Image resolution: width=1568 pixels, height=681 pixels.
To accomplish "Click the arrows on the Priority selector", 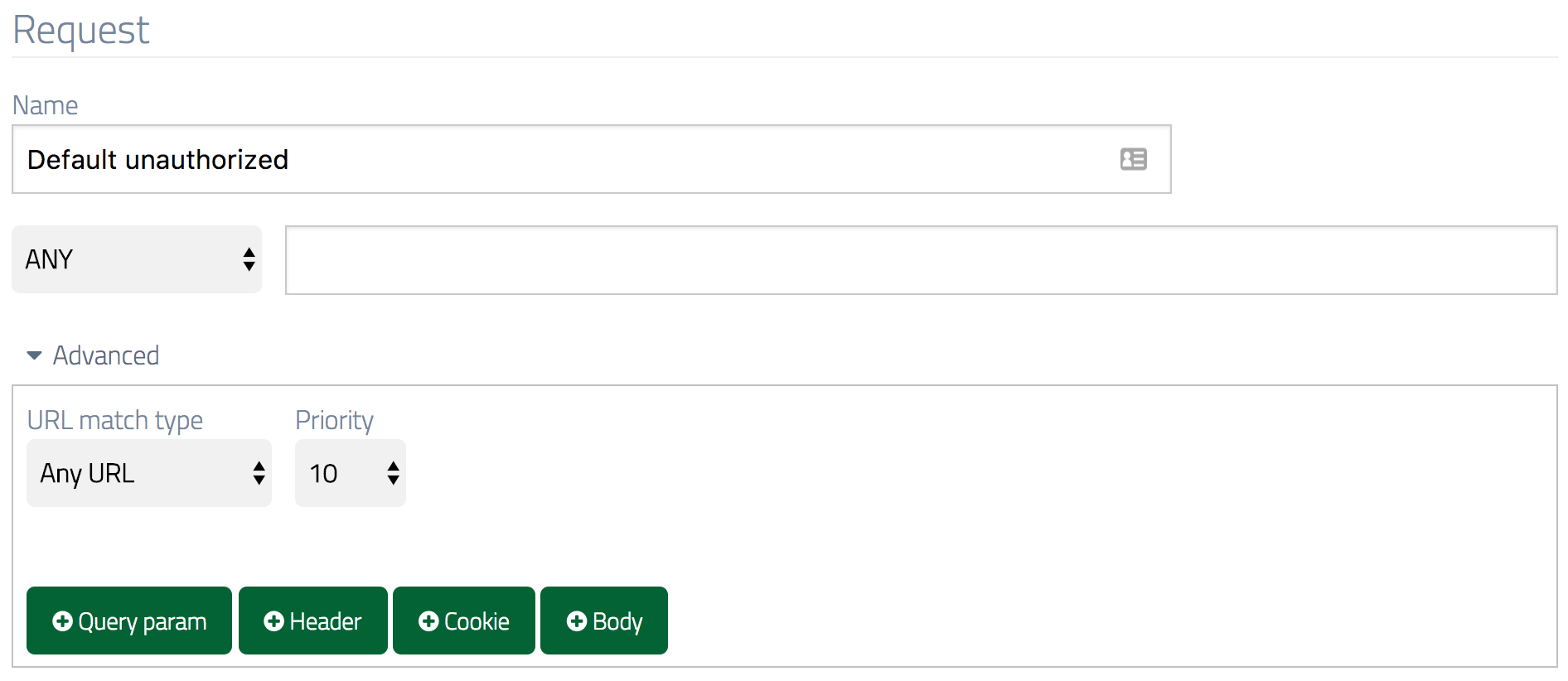I will click(x=394, y=473).
